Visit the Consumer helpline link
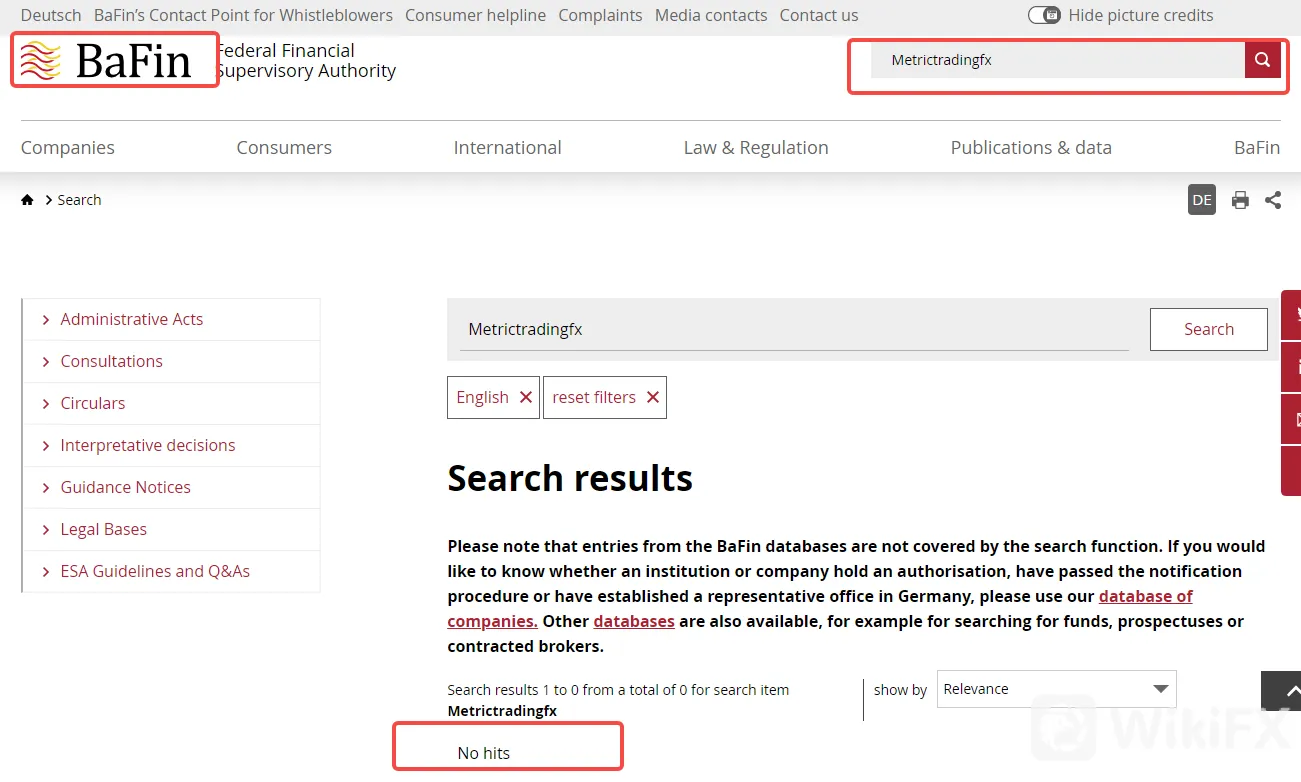This screenshot has height=782, width=1301. coord(476,15)
